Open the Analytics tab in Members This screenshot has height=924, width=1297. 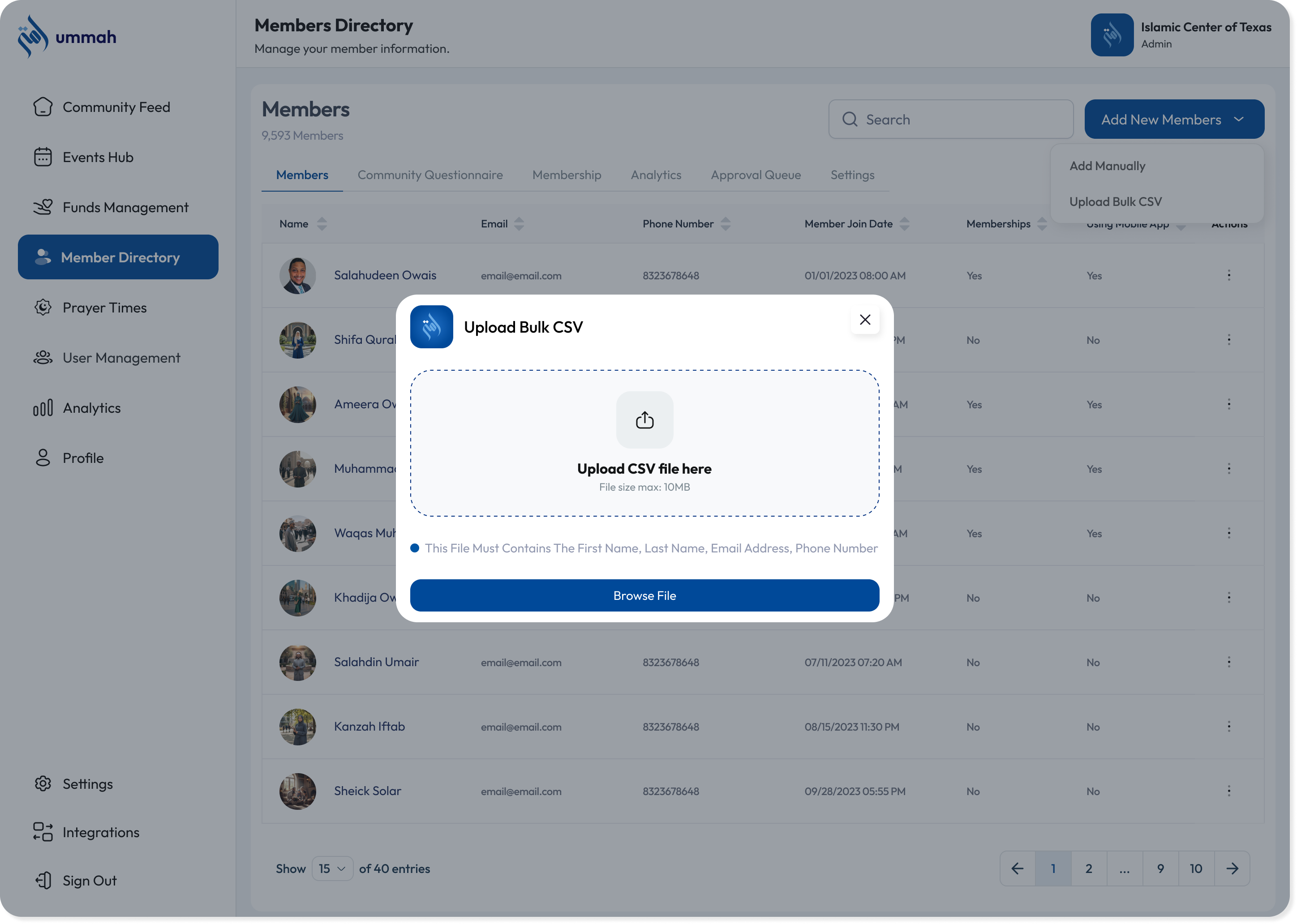click(656, 175)
